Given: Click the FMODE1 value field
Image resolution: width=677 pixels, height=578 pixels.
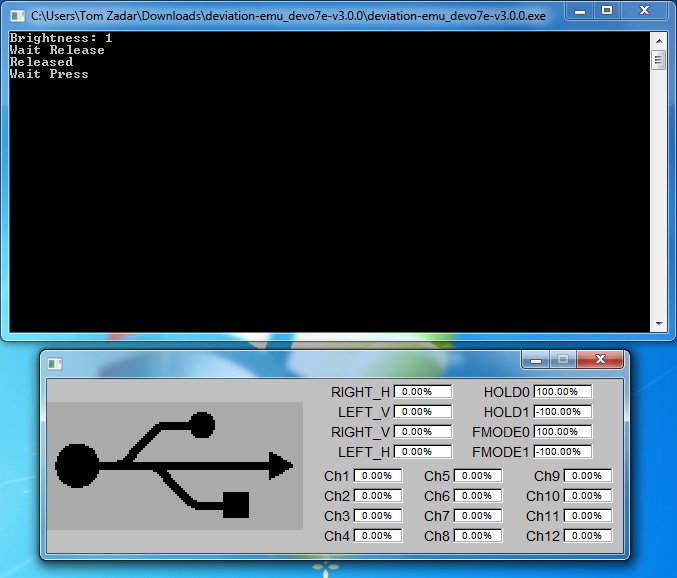Looking at the screenshot, I should (563, 452).
